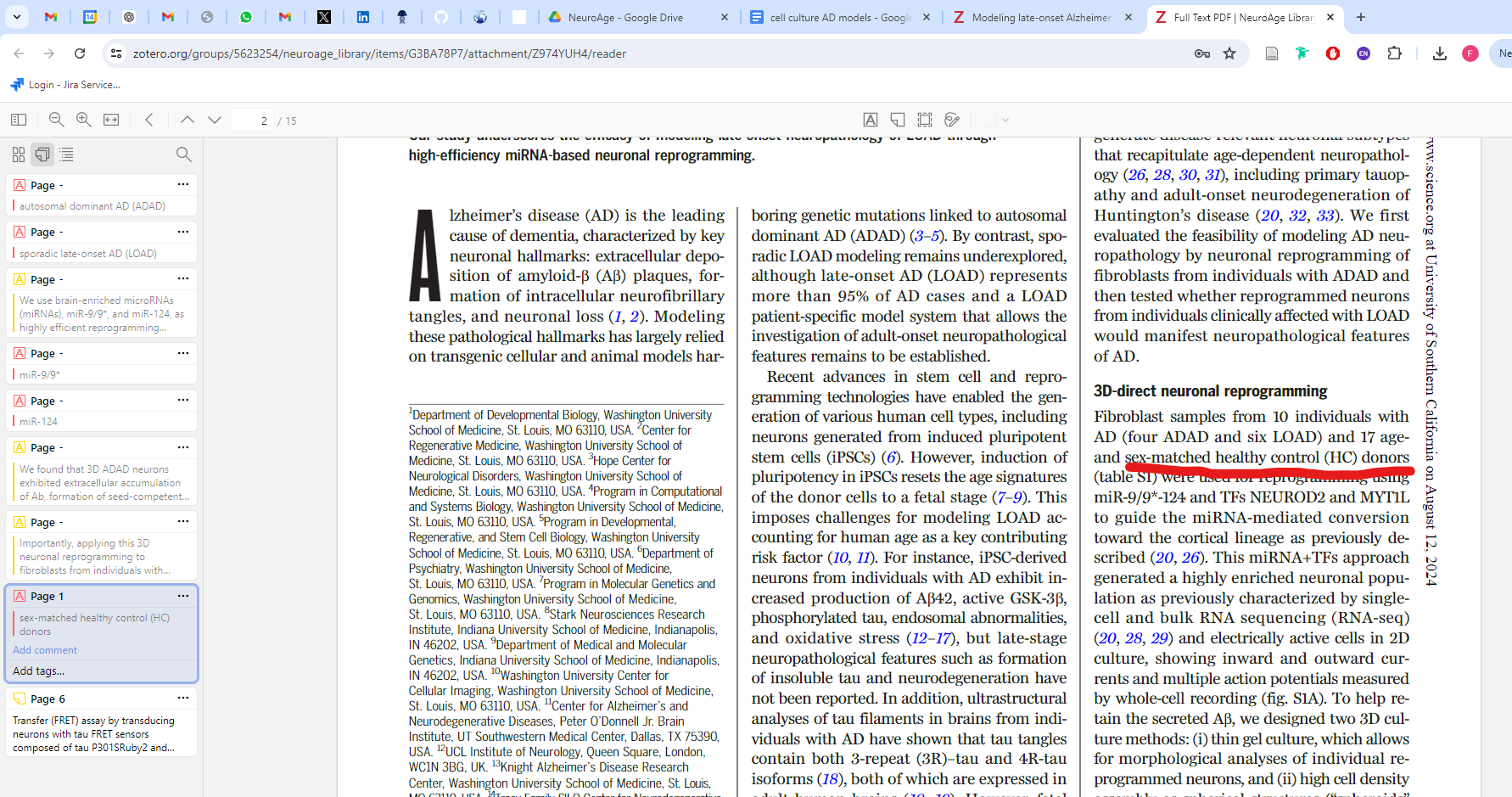Go back to the previous browser page
Viewport: 1512px width, 797px height.
point(19,53)
